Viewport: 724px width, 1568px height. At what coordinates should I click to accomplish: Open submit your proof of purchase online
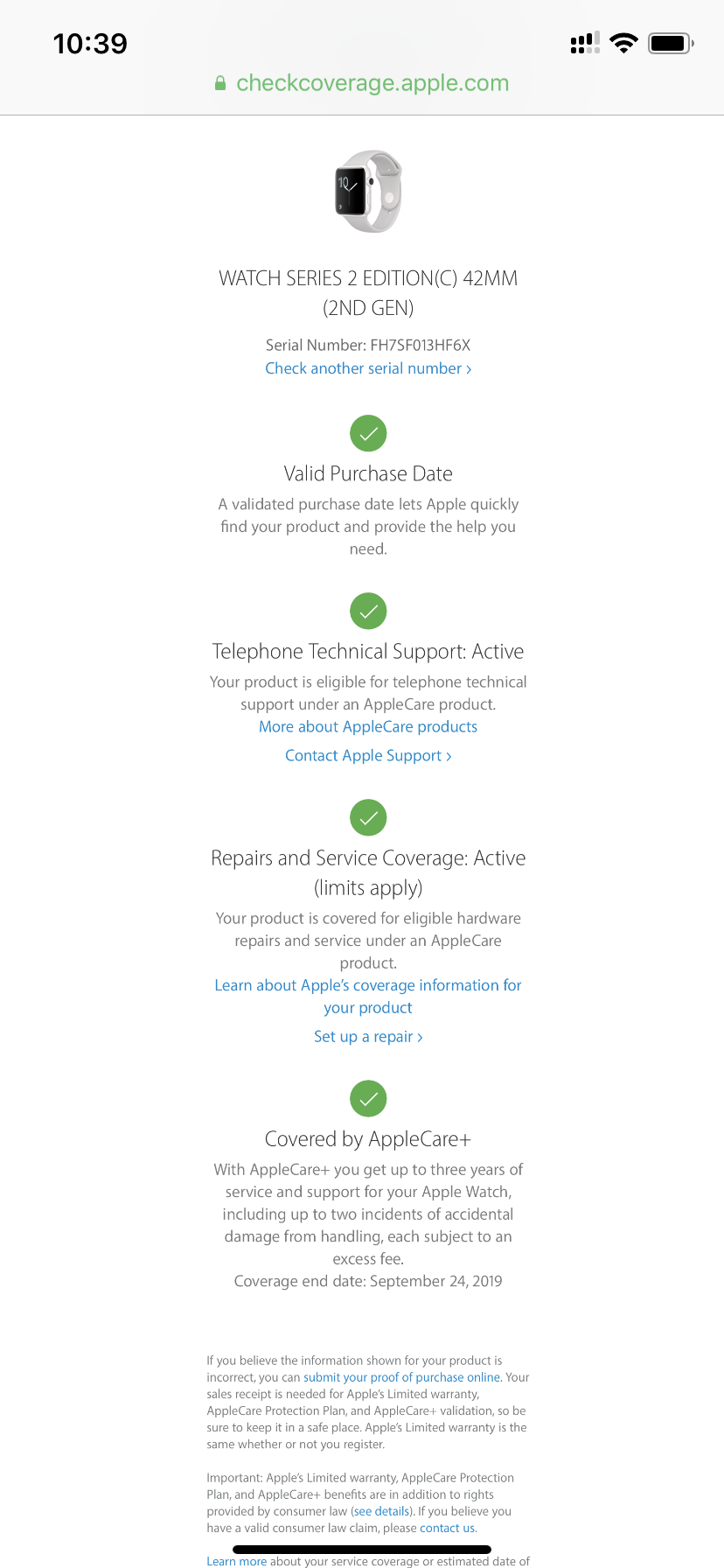point(401,1377)
